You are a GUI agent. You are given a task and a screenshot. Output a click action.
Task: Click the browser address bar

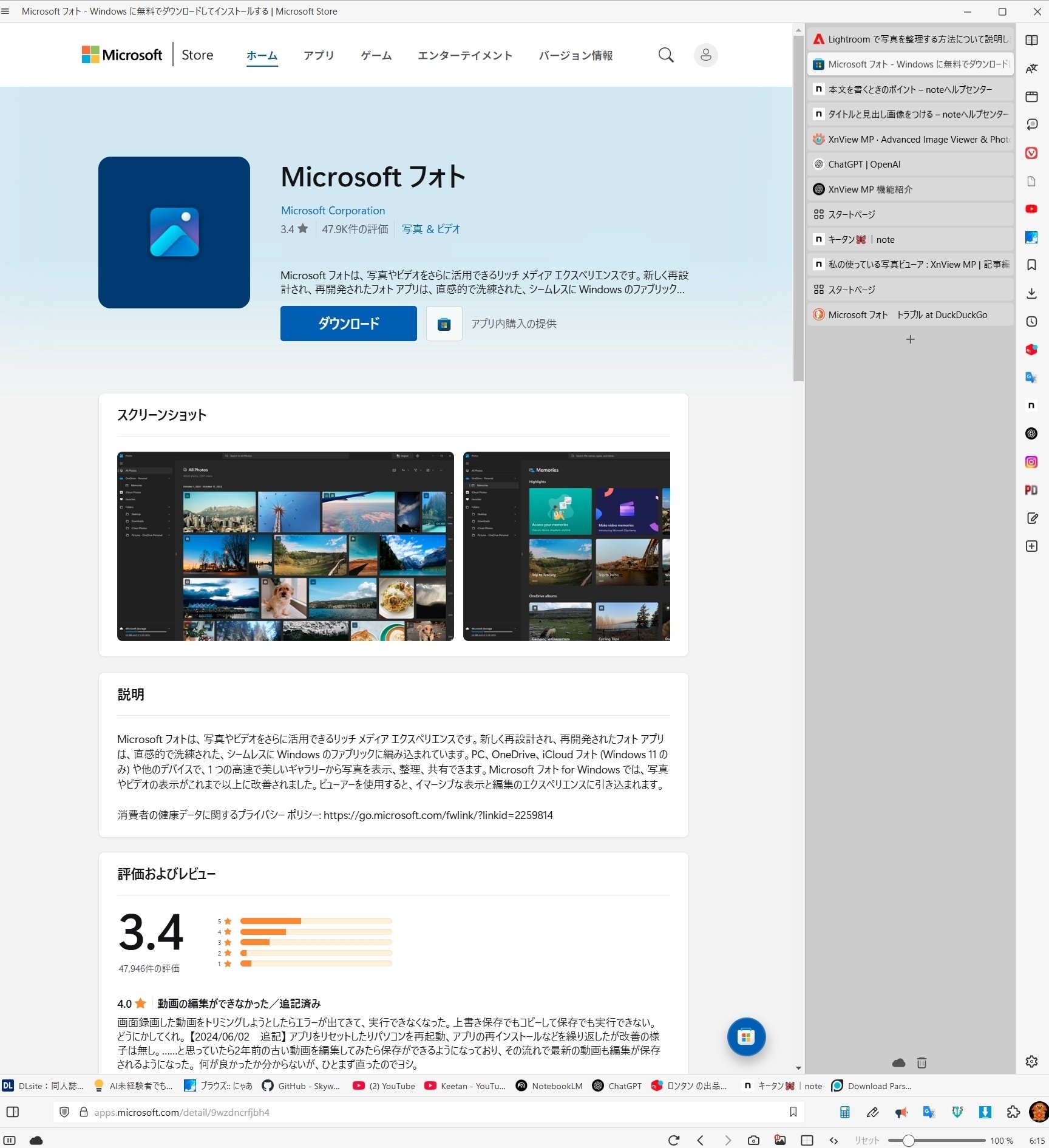pyautogui.click(x=243, y=1112)
